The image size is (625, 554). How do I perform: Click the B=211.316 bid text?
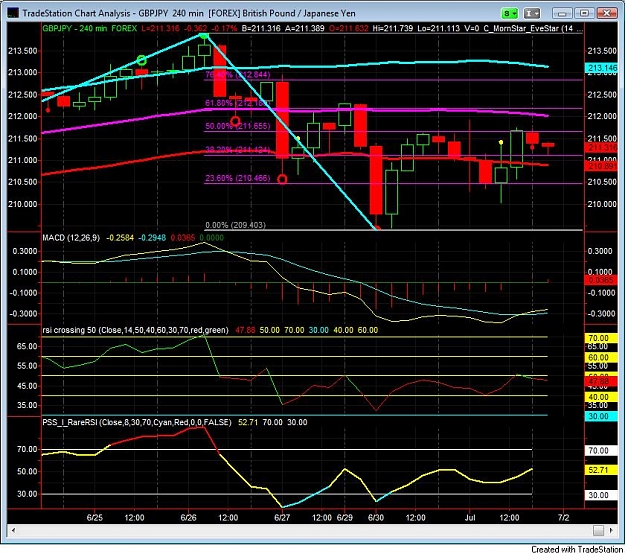click(x=261, y=29)
